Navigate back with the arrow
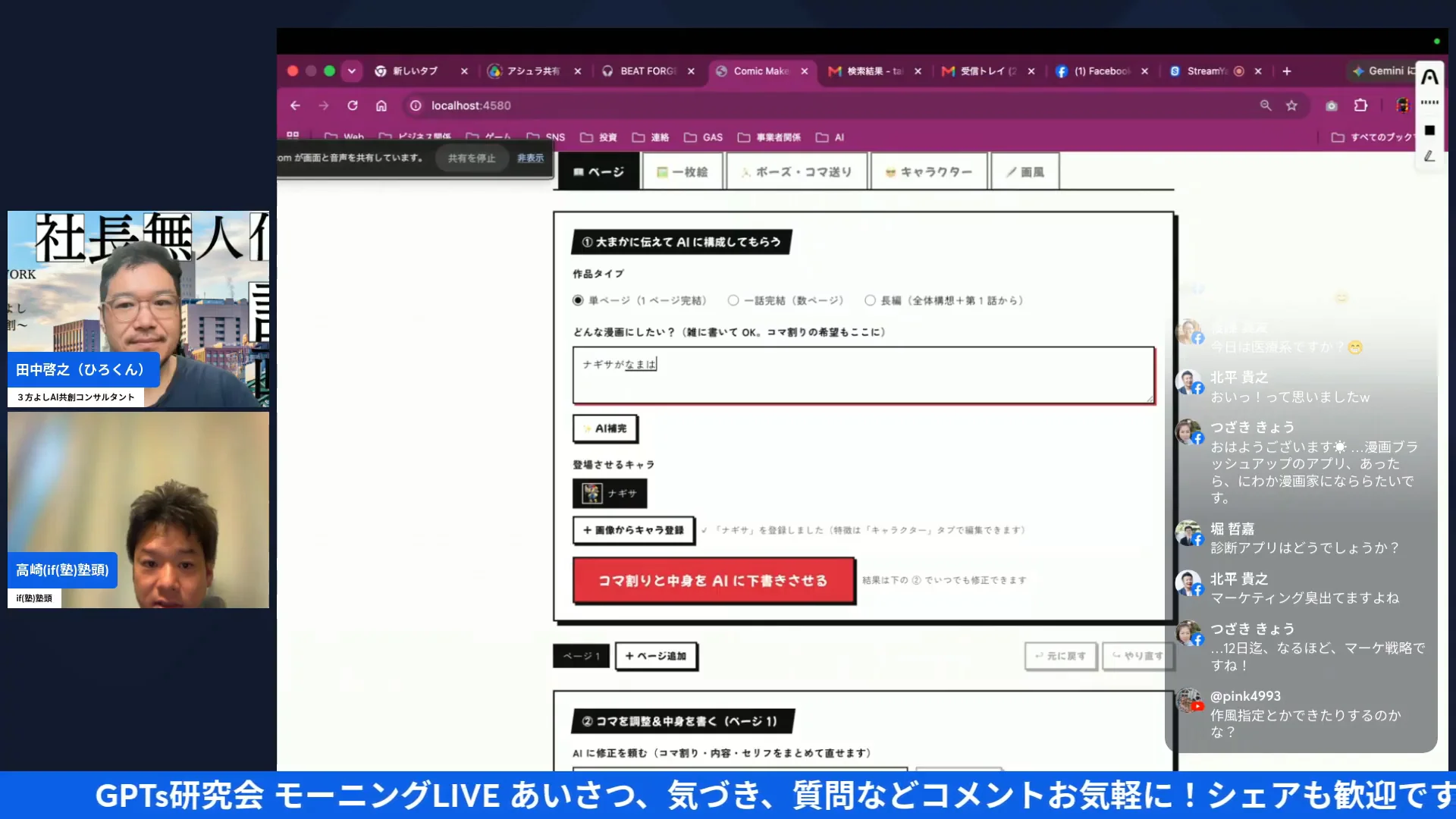1456x819 pixels. tap(295, 105)
